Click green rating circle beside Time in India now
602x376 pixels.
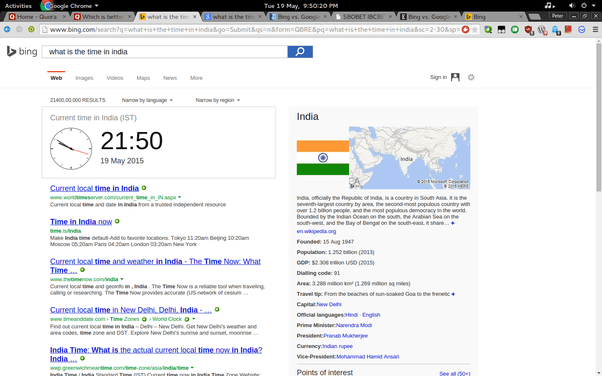pos(117,221)
